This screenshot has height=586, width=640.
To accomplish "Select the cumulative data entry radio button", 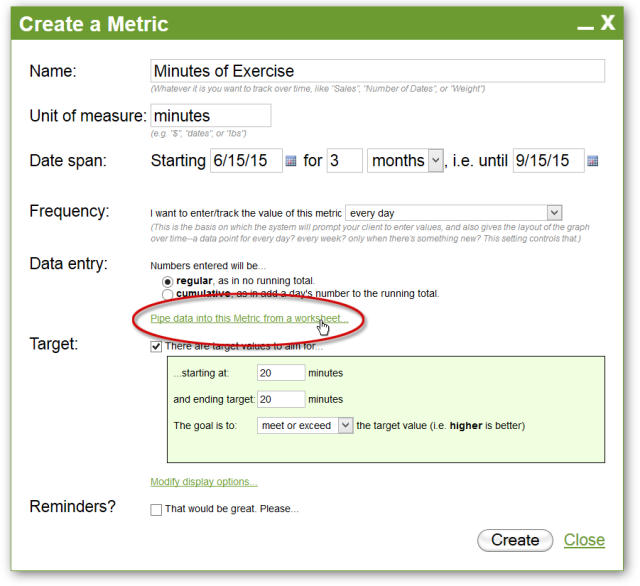I will [x=167, y=294].
